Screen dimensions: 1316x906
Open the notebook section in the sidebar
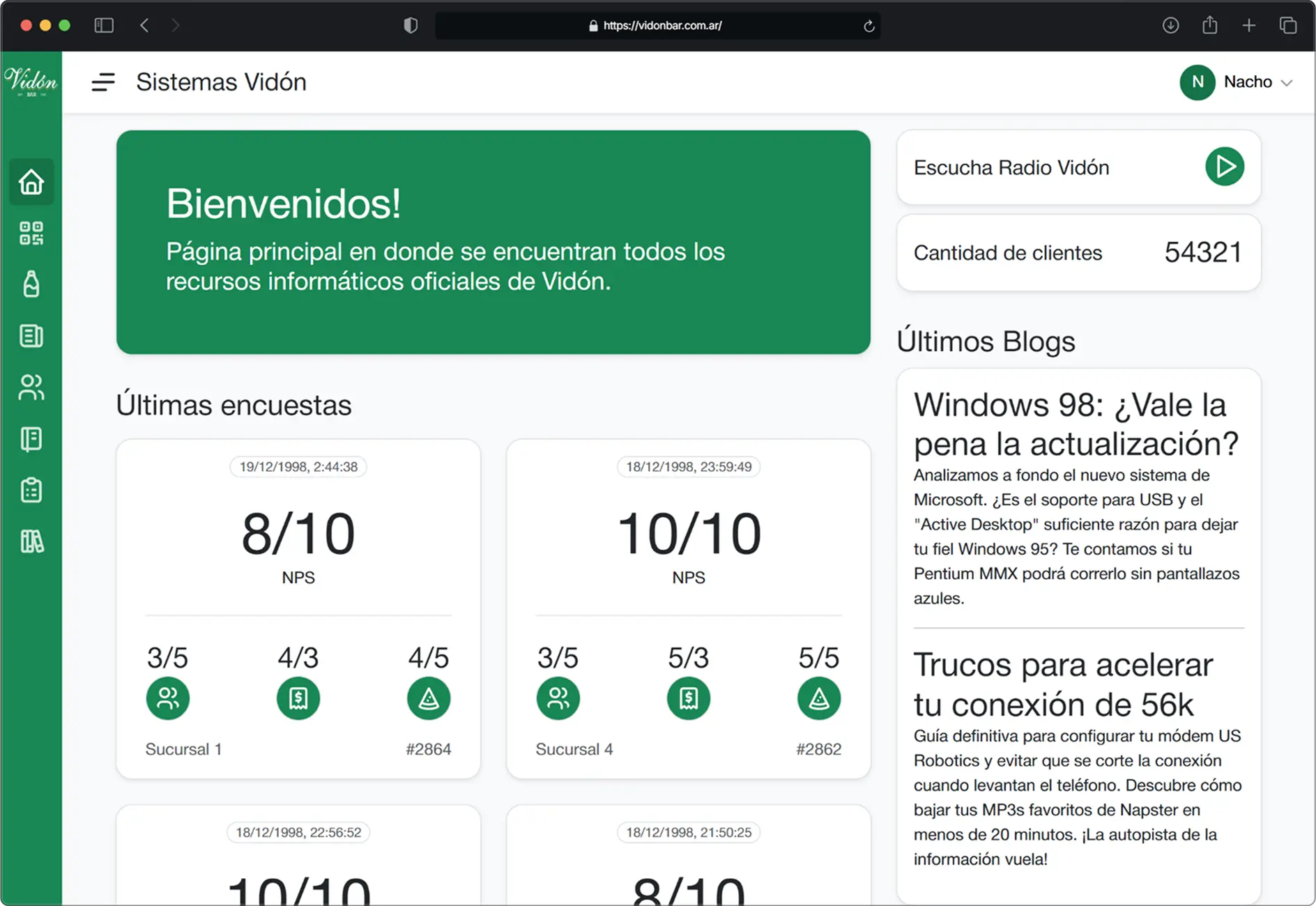(31, 439)
